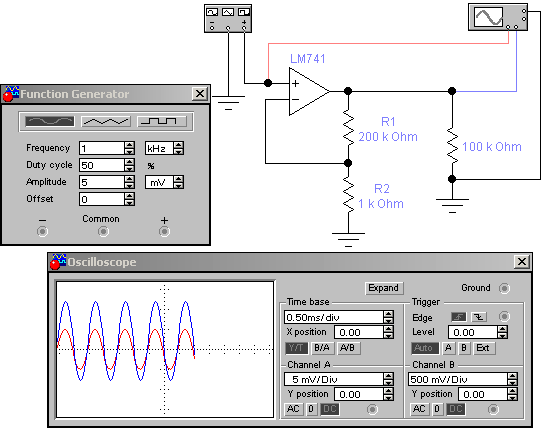Switch display mode to Y/T
548x432 pixels.
(296, 348)
